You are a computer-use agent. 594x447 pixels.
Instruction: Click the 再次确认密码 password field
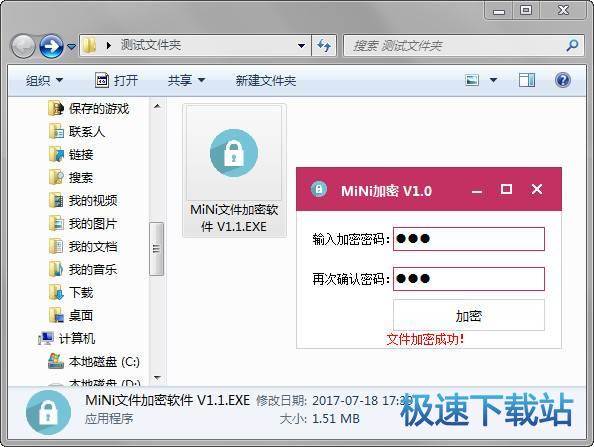(469, 279)
